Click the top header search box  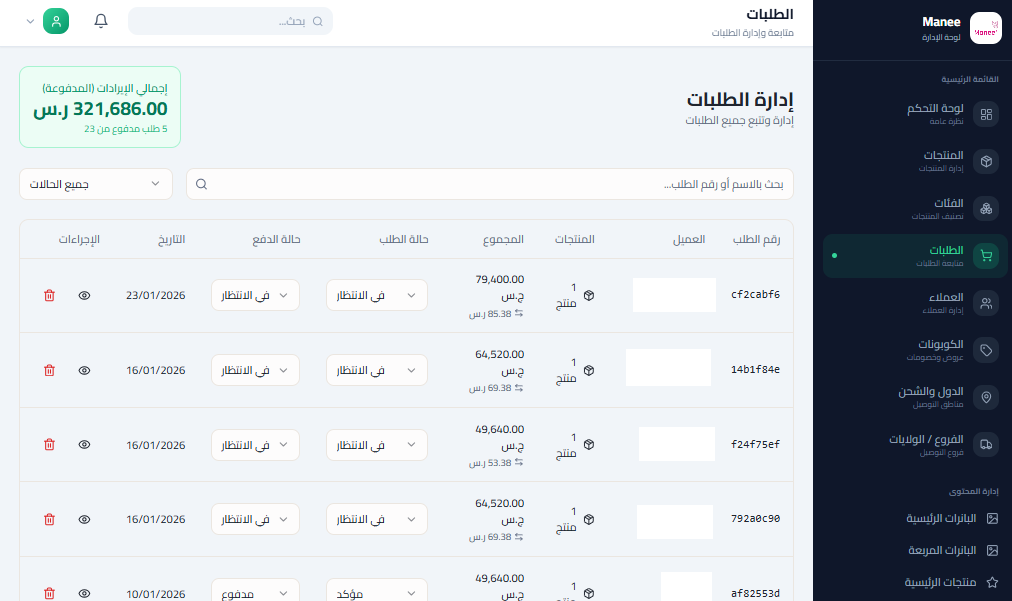pos(230,21)
